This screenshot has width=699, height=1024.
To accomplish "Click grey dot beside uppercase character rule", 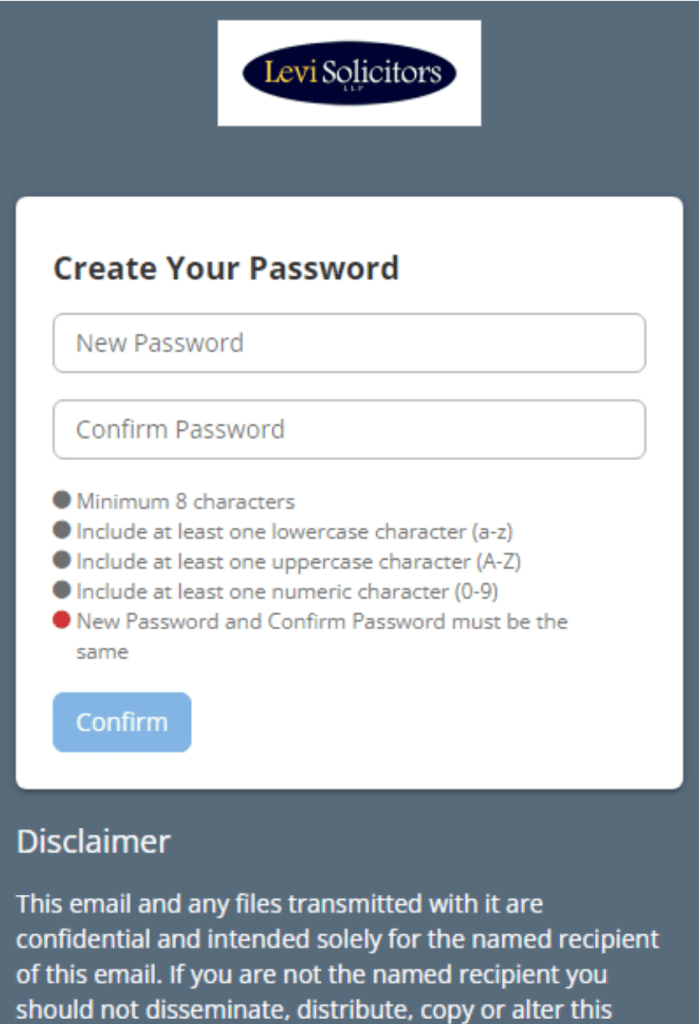I will point(62,560).
